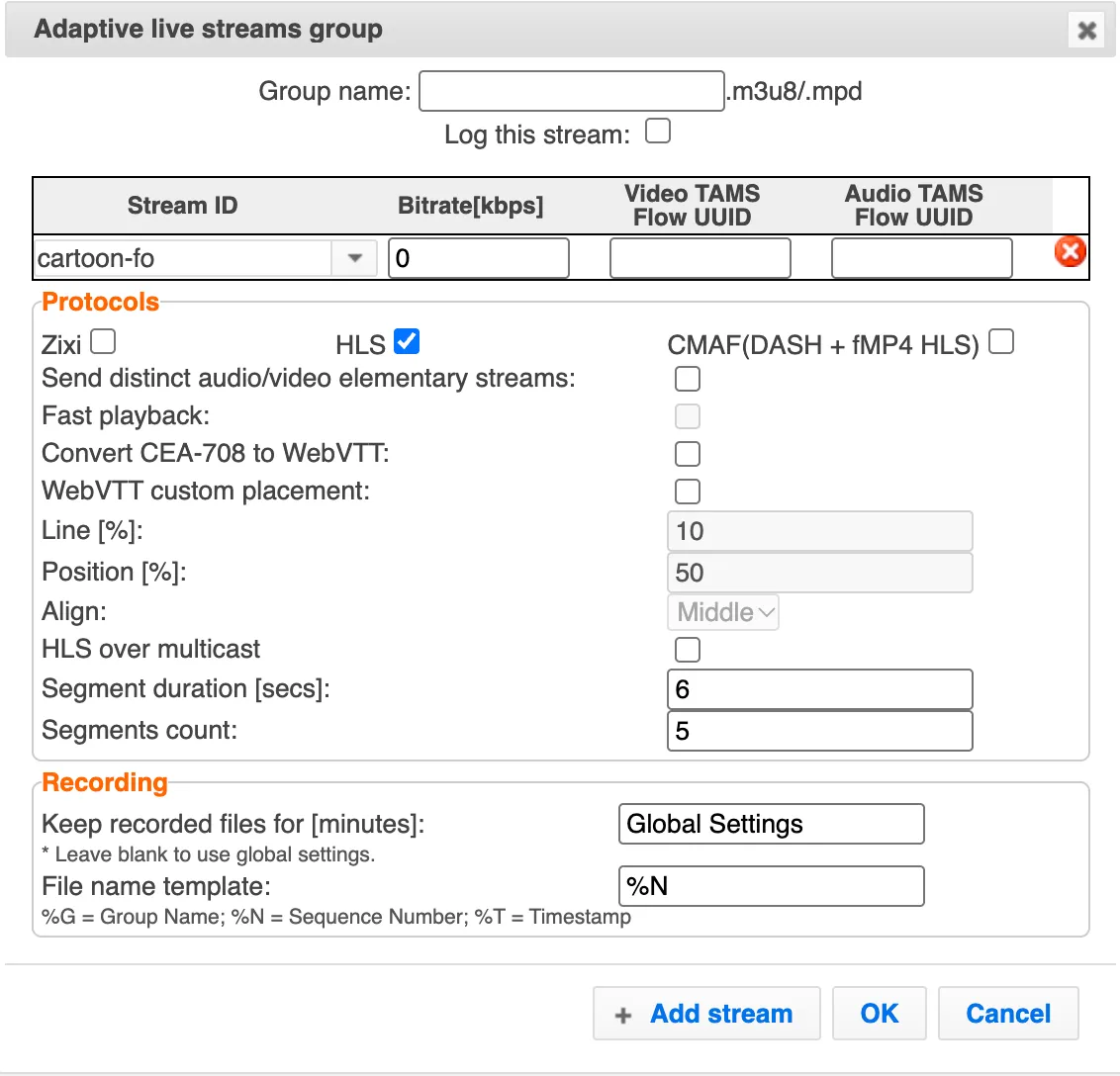The width and height of the screenshot is (1120, 1076).
Task: Enable HLS over multicast checkbox
Action: click(688, 650)
